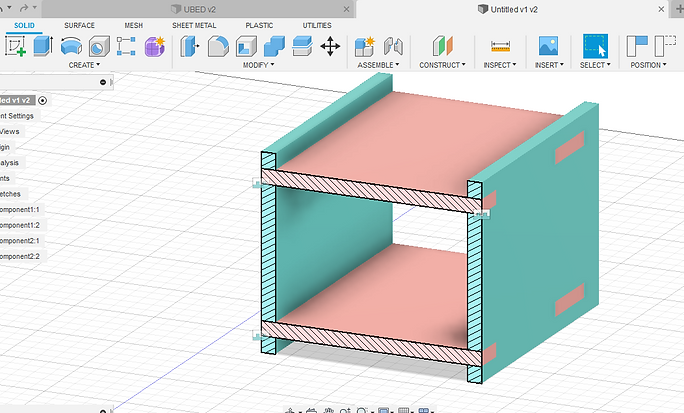The width and height of the screenshot is (684, 413).
Task: Click the Joint icon in Assemble
Action: tap(393, 46)
